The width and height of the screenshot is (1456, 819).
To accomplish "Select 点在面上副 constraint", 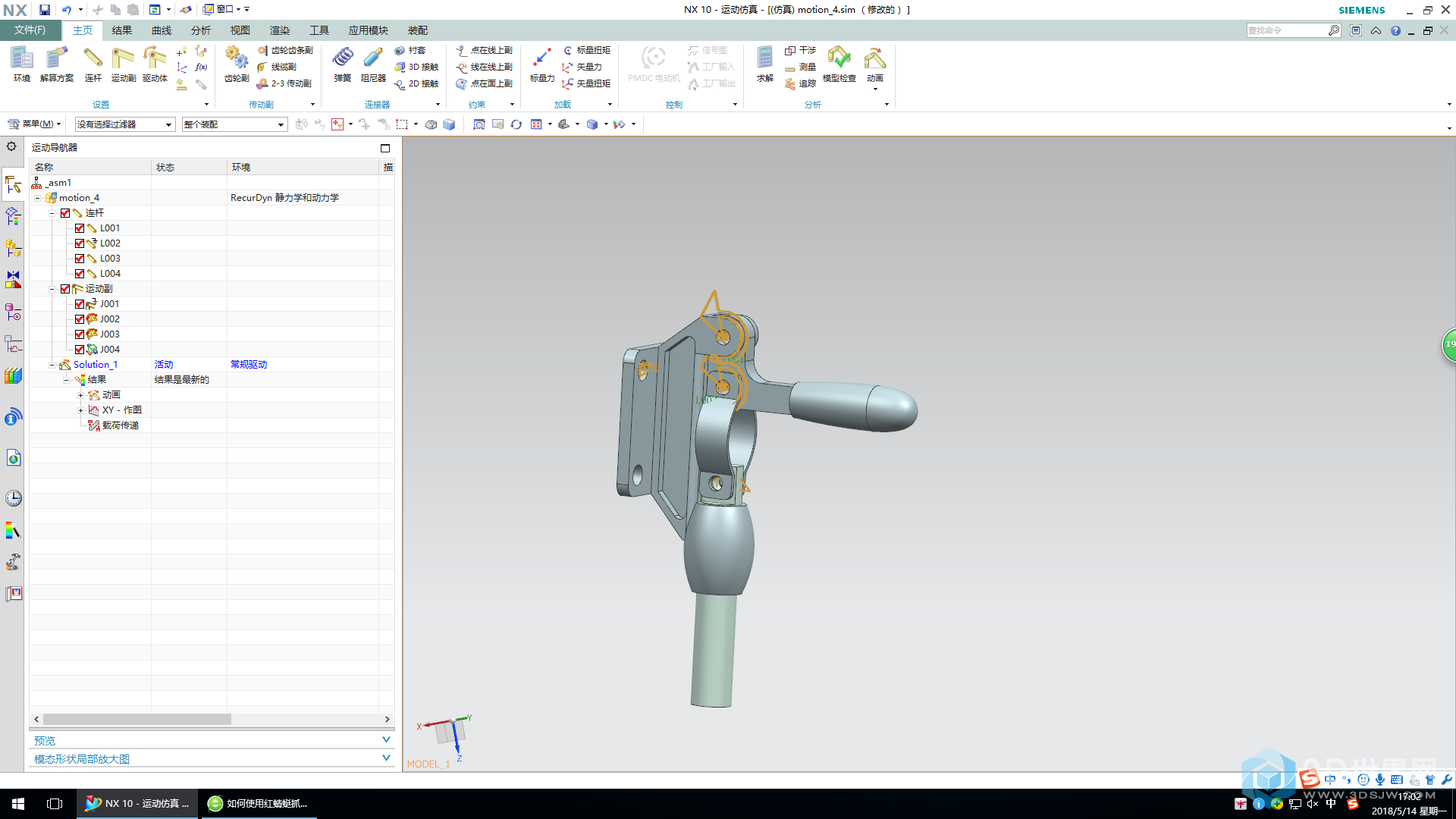I will pos(484,83).
